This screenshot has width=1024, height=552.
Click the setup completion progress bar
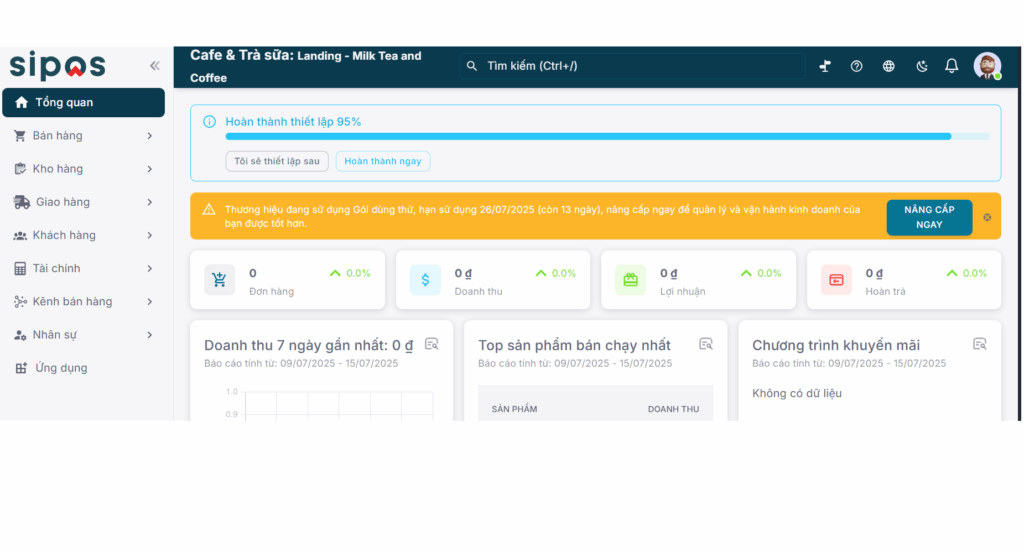(606, 136)
